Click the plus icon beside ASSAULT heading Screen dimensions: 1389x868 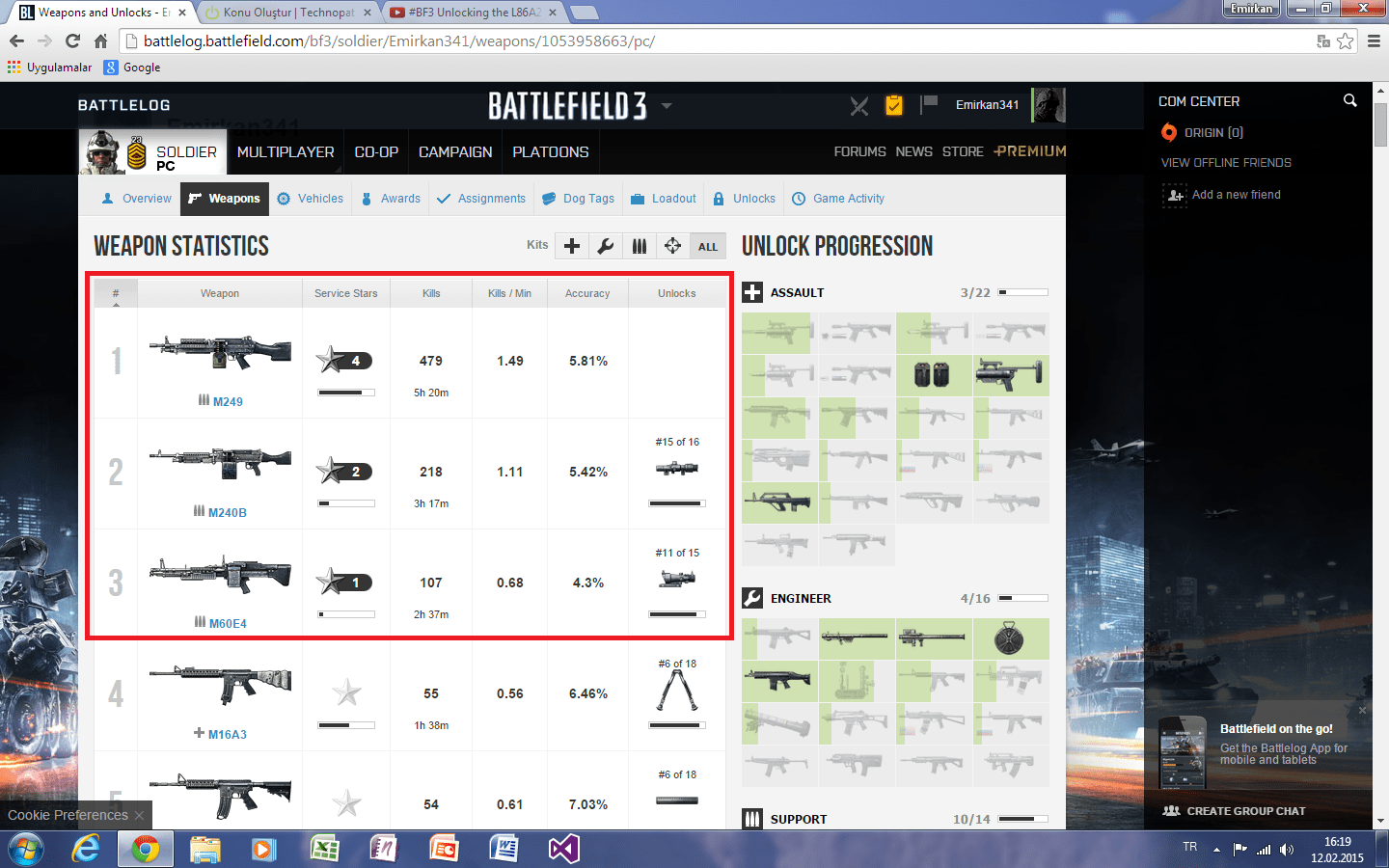[752, 292]
